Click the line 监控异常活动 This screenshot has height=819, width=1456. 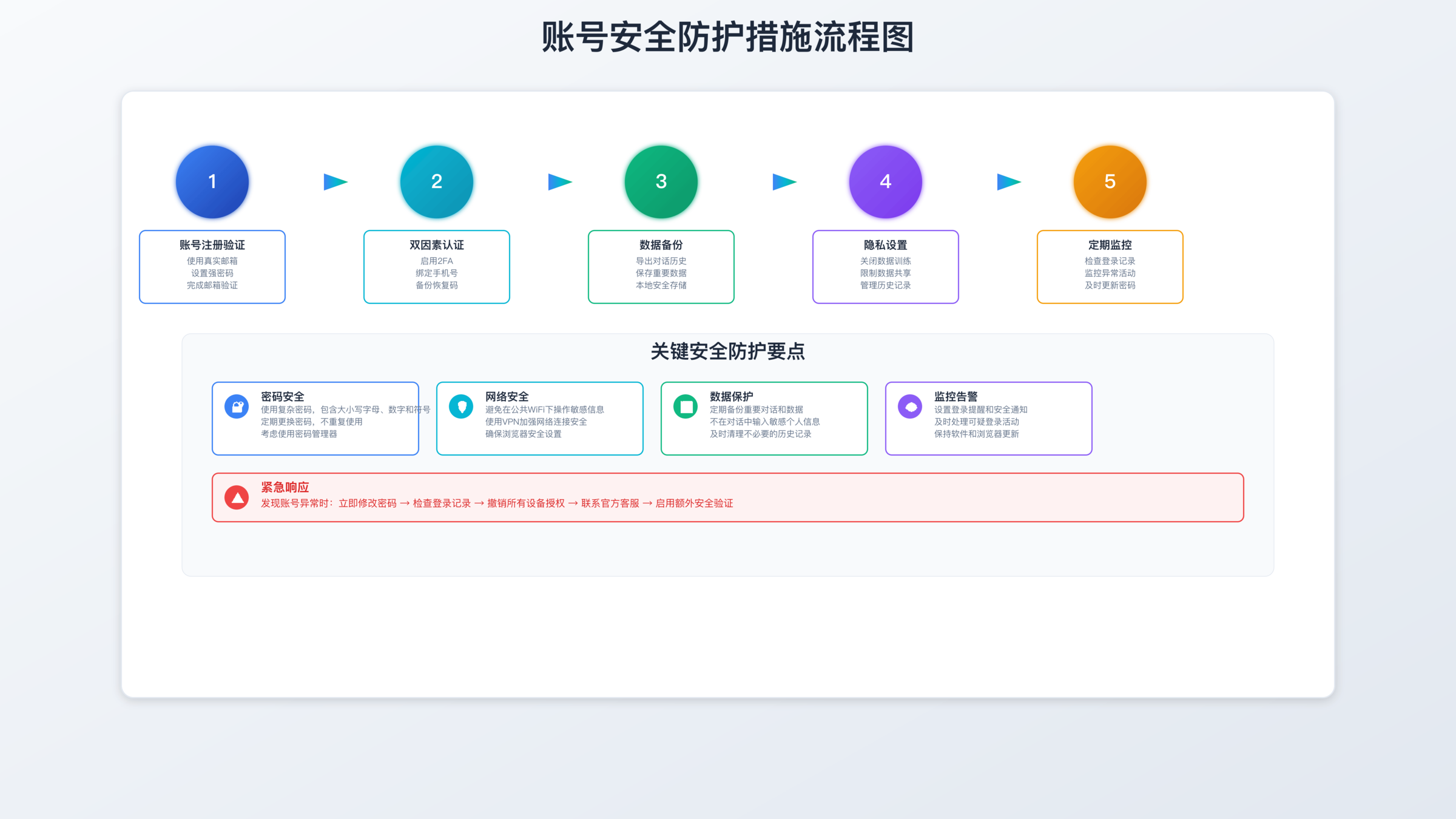pyautogui.click(x=1110, y=273)
